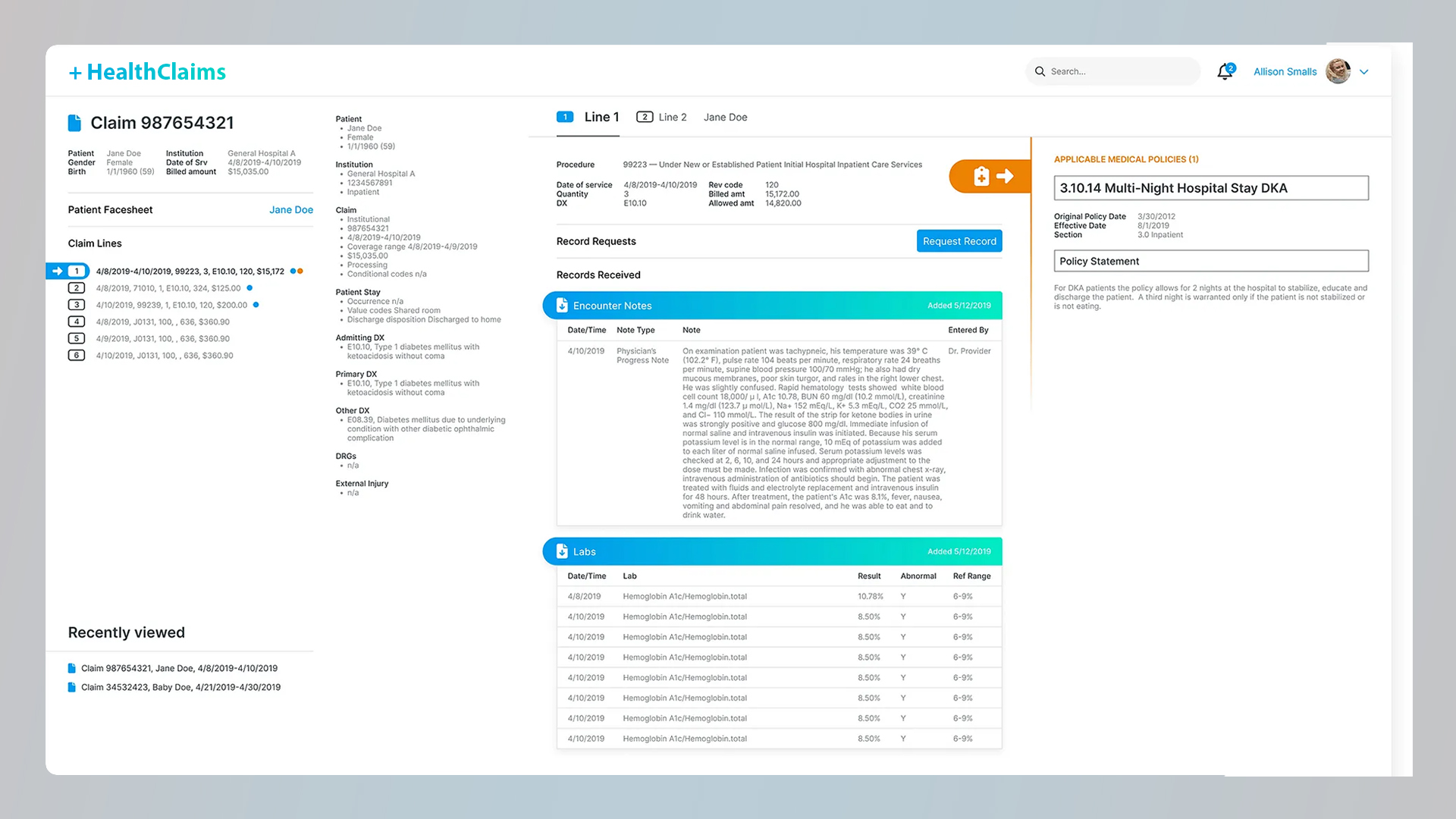The width and height of the screenshot is (1456, 819).
Task: Click file icon beside recent Claim 34532423
Action: [x=72, y=687]
